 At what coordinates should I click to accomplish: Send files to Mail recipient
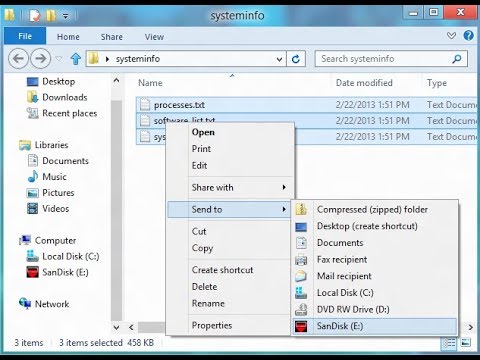tap(374, 276)
